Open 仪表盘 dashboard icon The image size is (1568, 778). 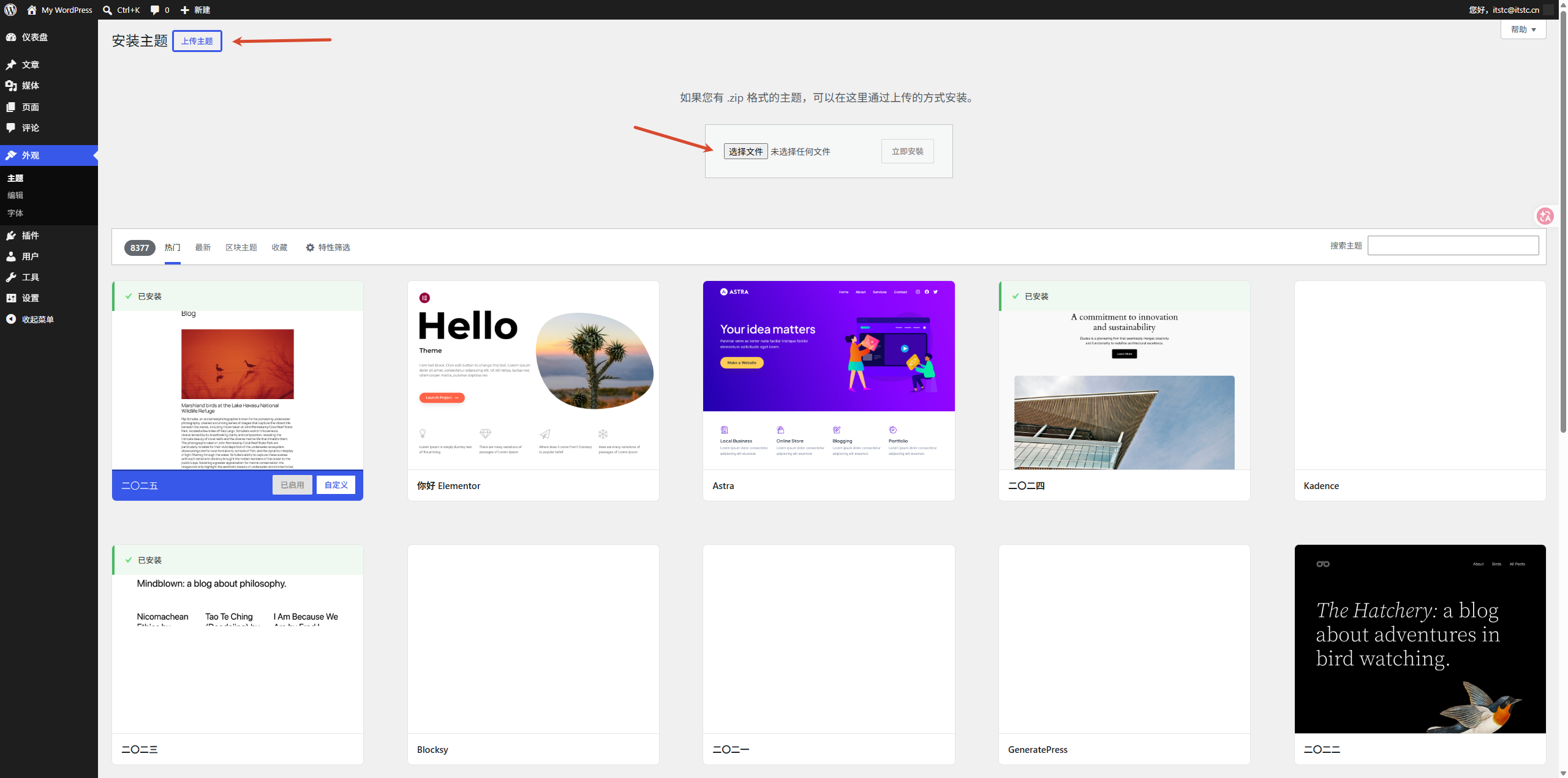[x=11, y=37]
